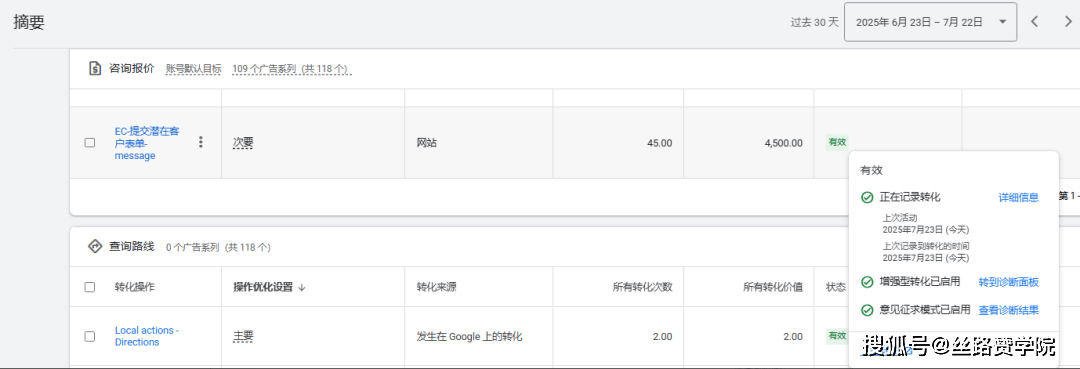The height and width of the screenshot is (369, 1080).
Task: Expand 主要 optimization setting for Local actions
Action: click(x=243, y=337)
